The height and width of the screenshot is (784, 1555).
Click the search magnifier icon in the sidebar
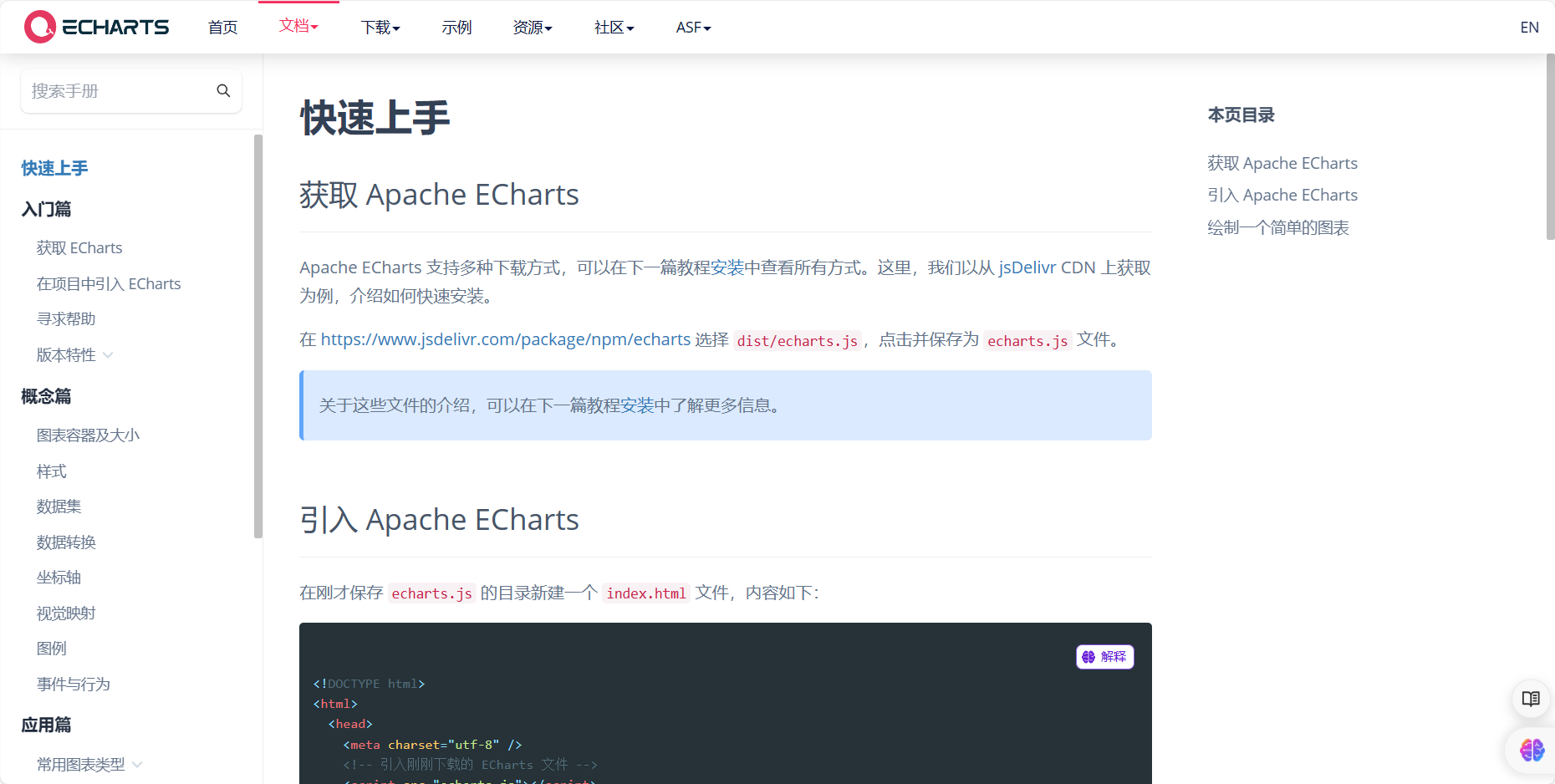tap(223, 90)
